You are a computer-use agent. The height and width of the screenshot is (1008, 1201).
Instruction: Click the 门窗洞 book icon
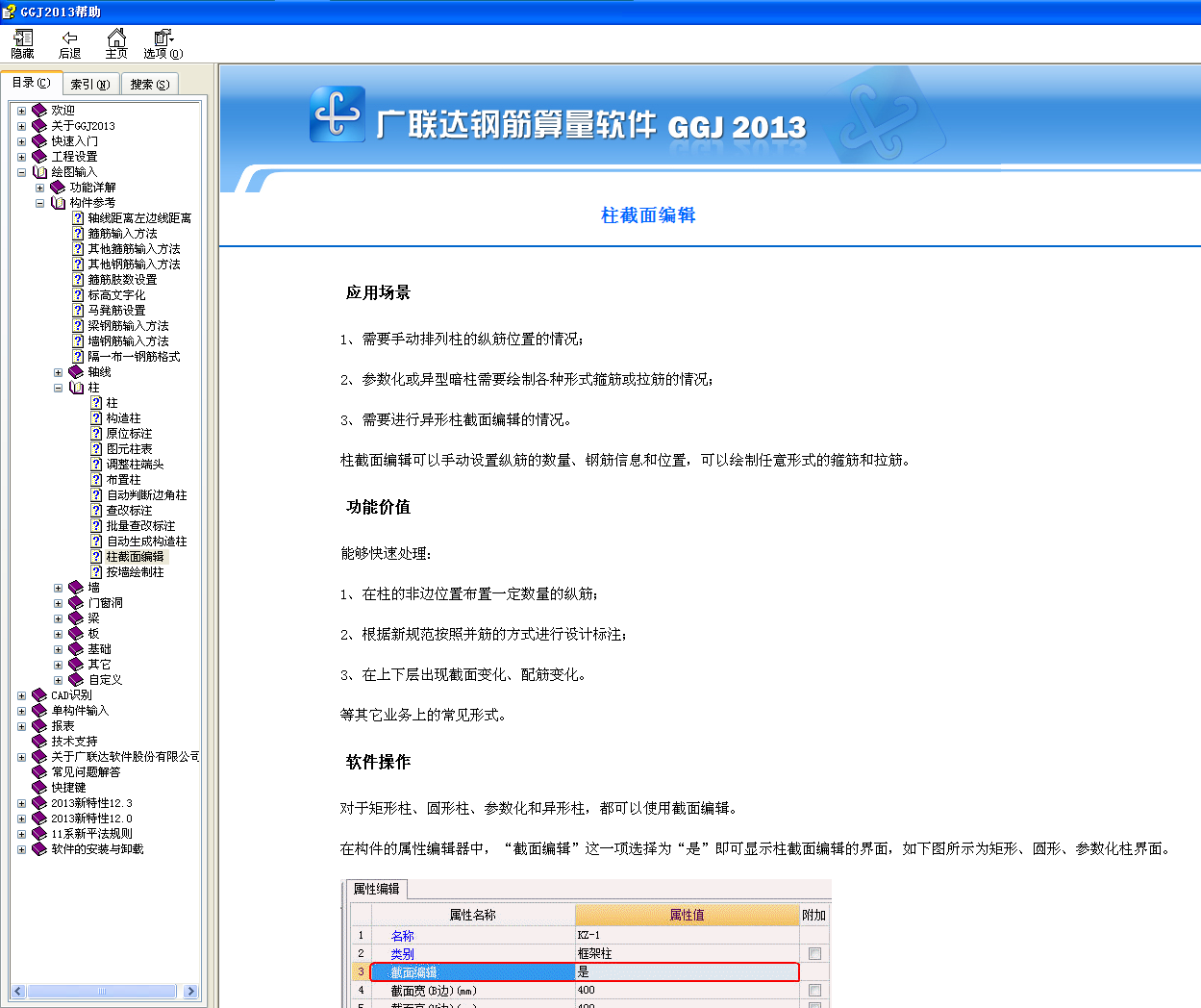76,603
